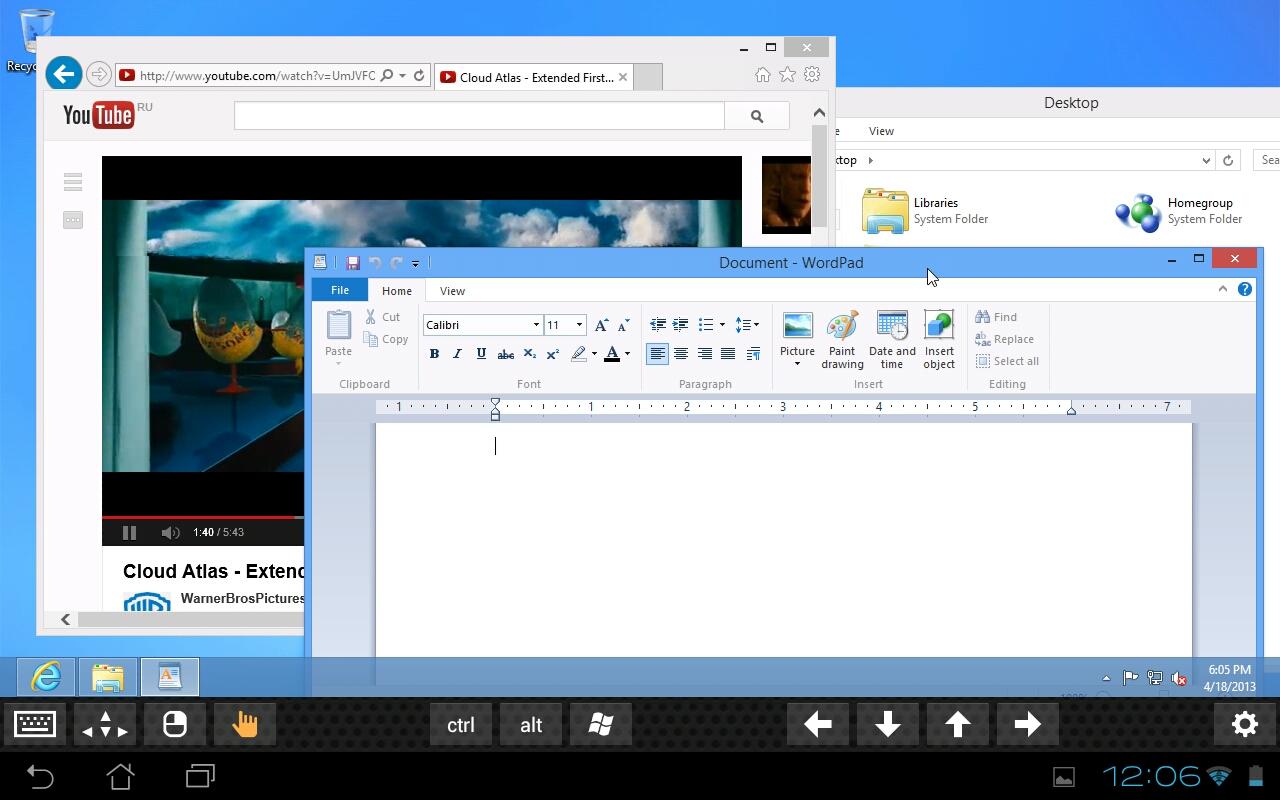This screenshot has height=800, width=1280.
Task: Click the strikethrough icon
Action: point(505,354)
